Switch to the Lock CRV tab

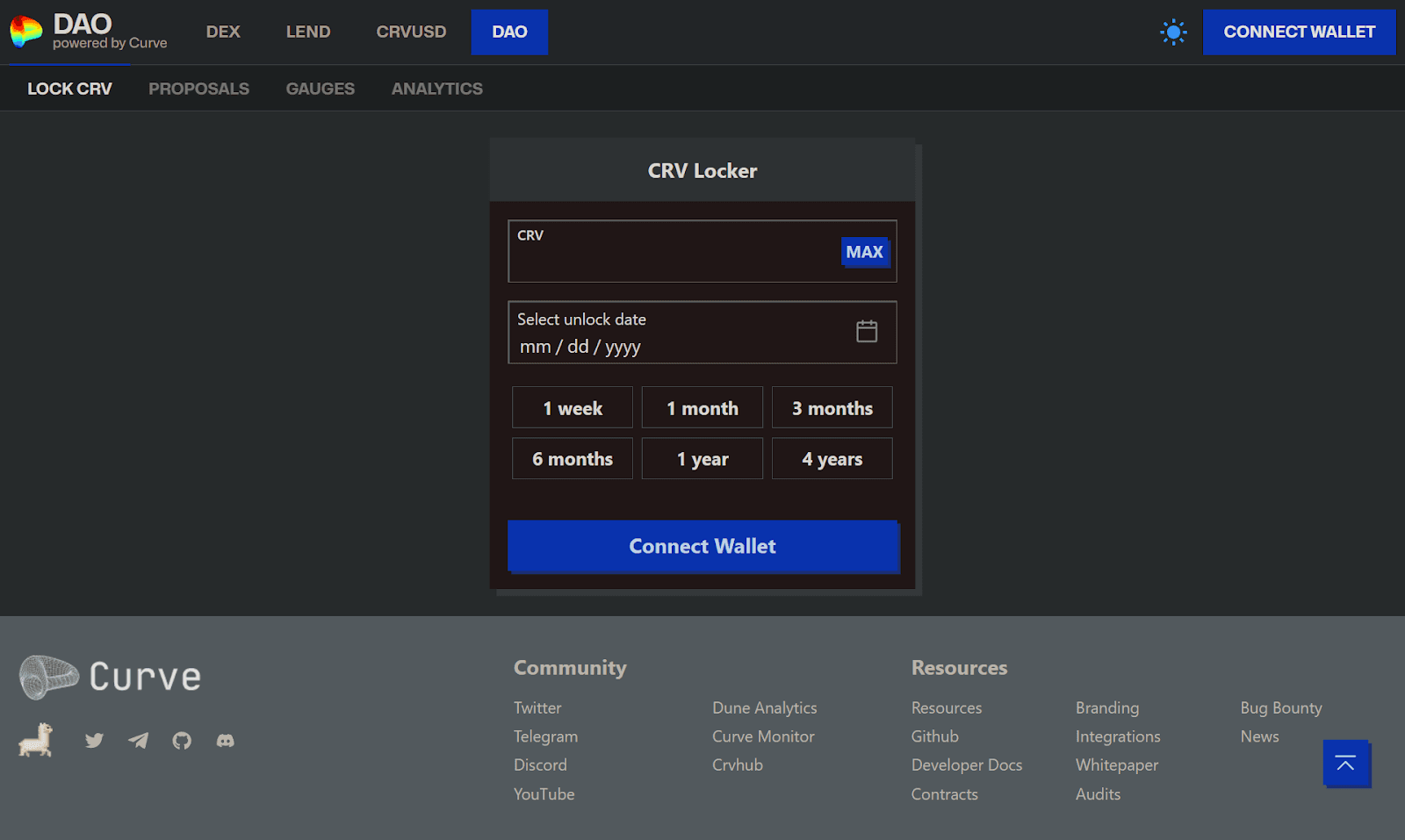(69, 89)
